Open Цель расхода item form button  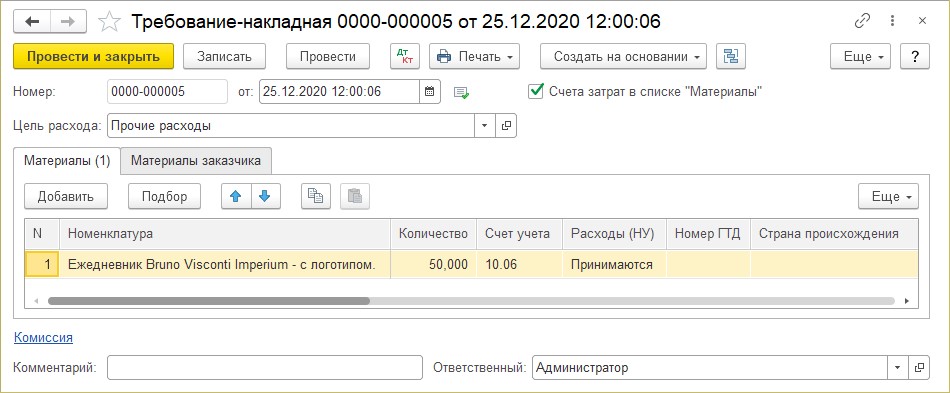[x=507, y=126]
